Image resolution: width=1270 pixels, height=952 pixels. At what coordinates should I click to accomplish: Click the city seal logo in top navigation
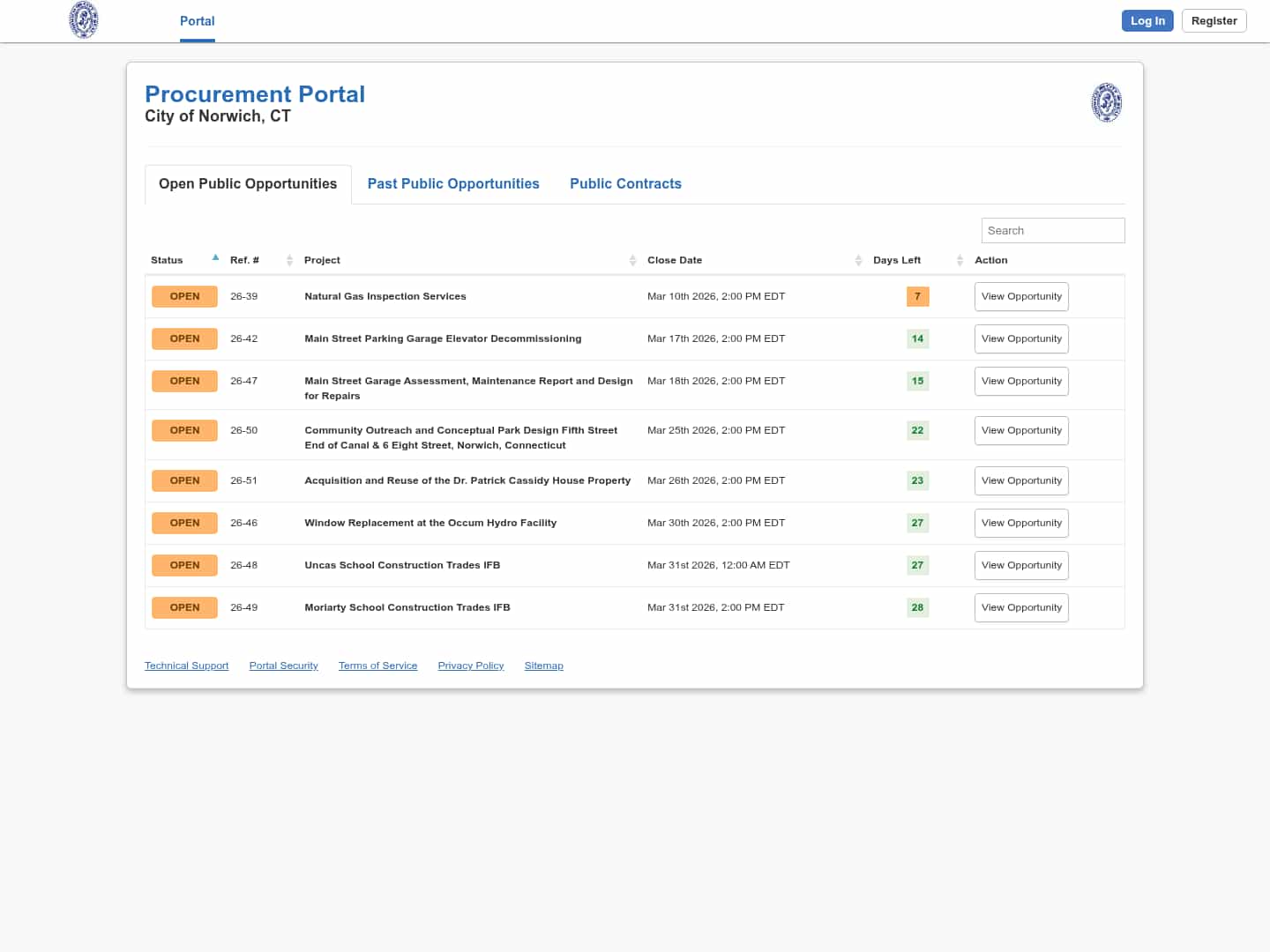click(84, 20)
